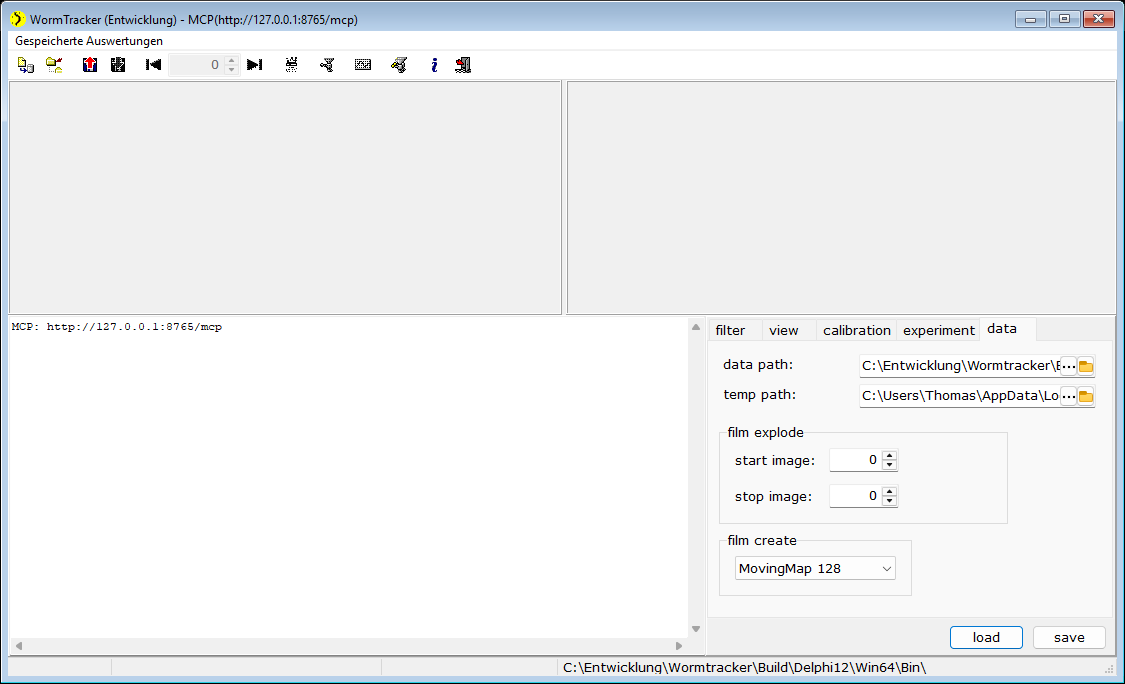Open the experiment tab
The width and height of the screenshot is (1125, 684).
point(938,330)
